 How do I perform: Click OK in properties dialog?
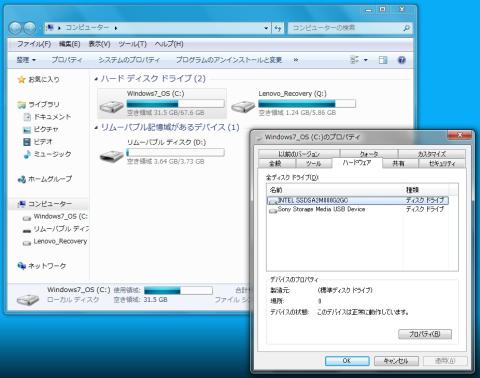coord(347,361)
